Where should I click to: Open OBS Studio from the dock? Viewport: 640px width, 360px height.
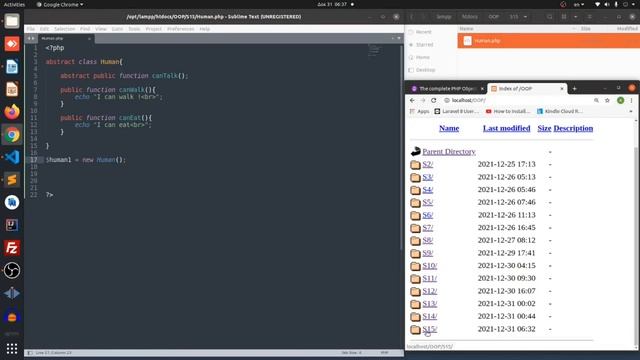(12, 270)
